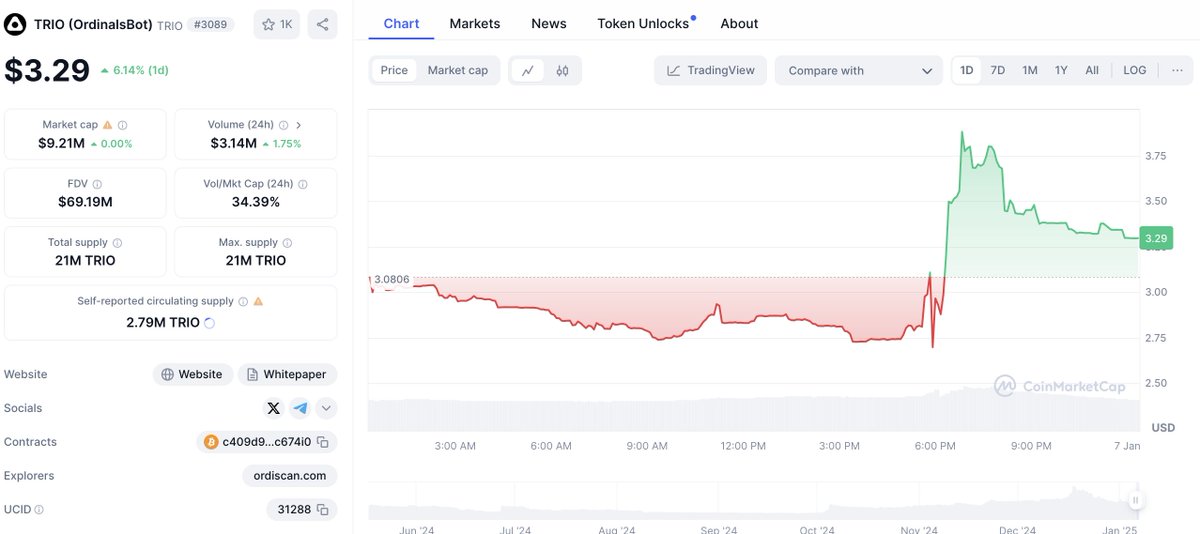Click the TradingView chart icon
This screenshot has width=1200, height=534.
coord(674,70)
